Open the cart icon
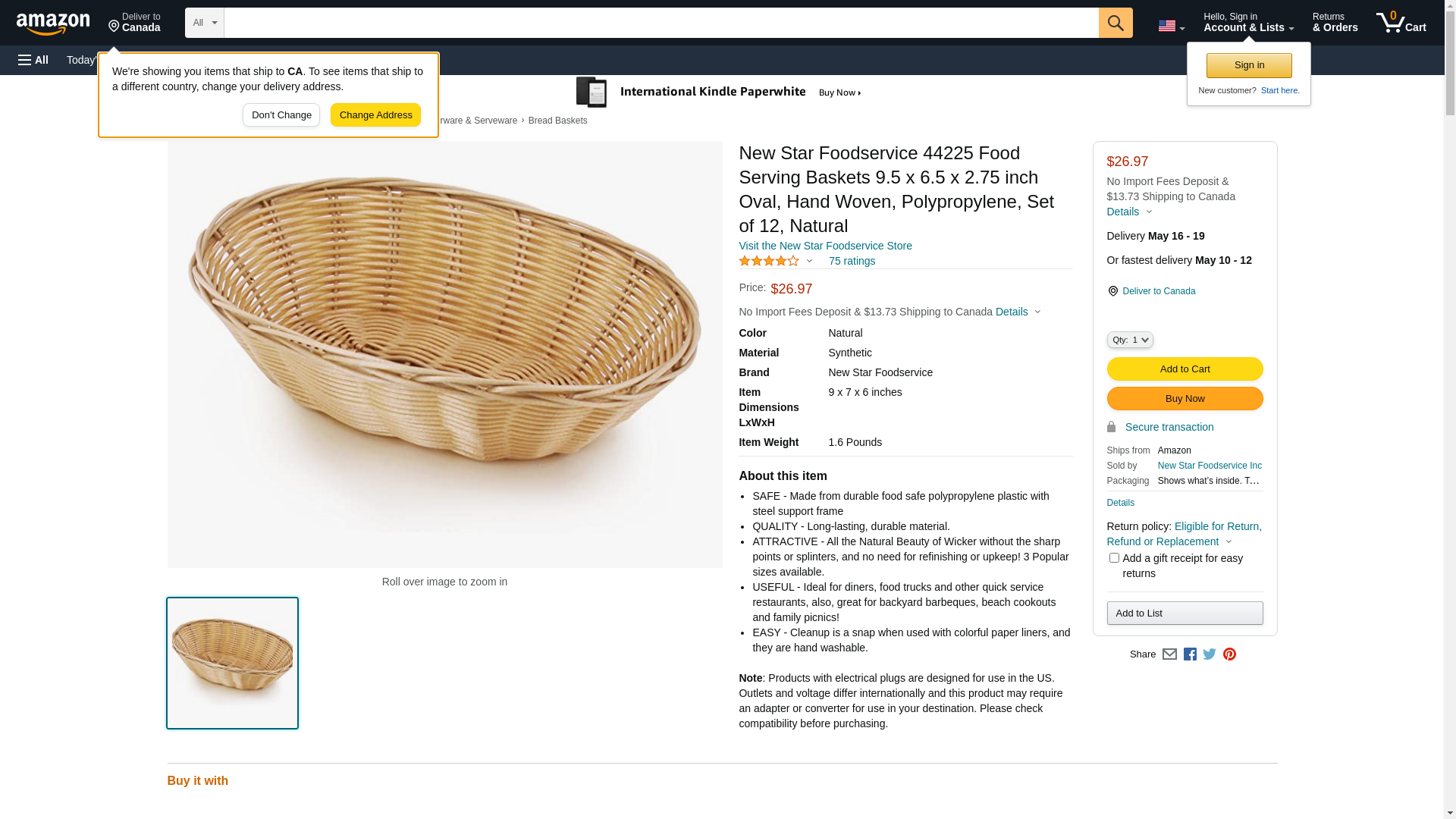1456x819 pixels. tap(1401, 23)
